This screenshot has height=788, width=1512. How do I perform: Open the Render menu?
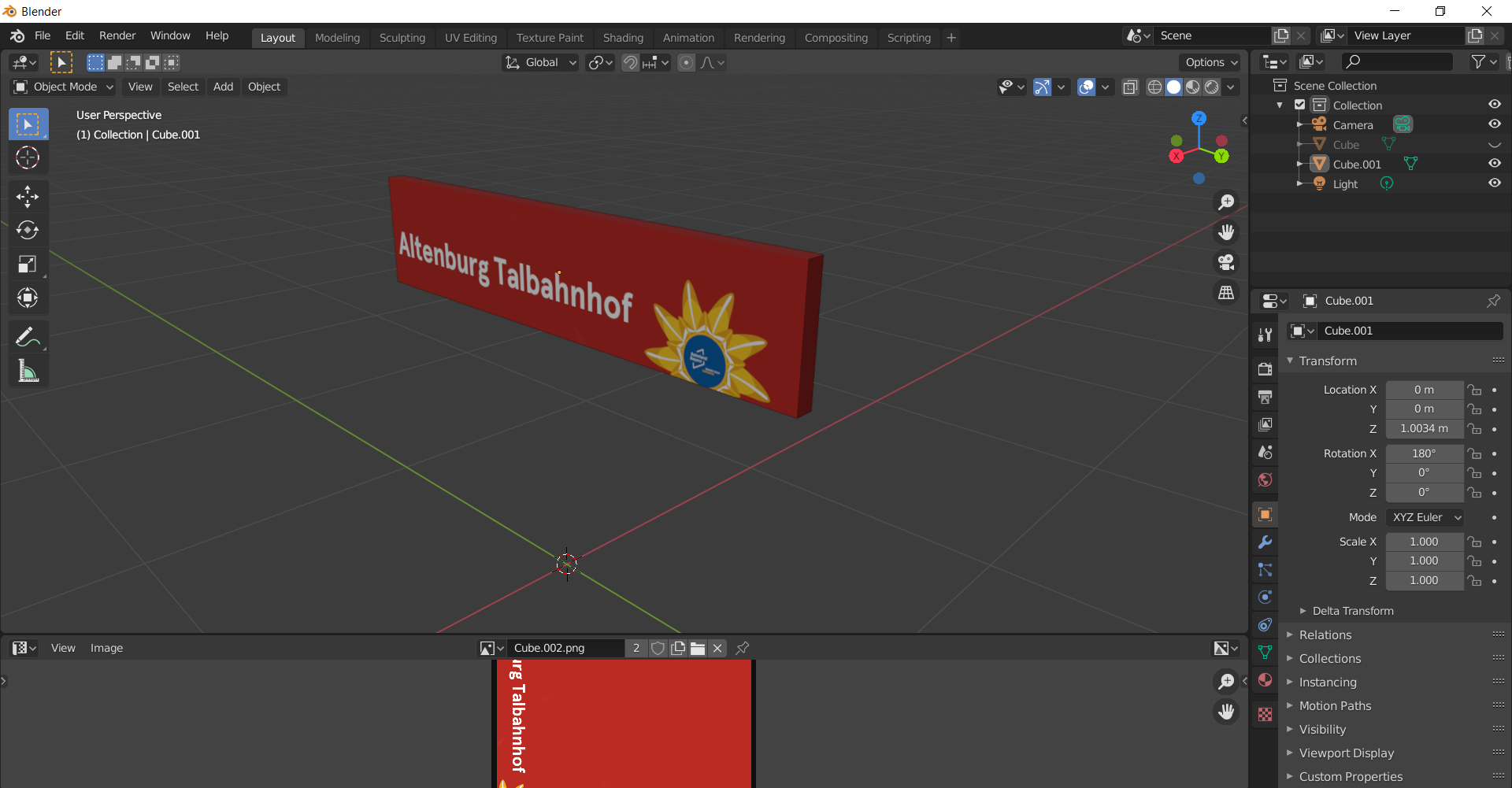(117, 35)
